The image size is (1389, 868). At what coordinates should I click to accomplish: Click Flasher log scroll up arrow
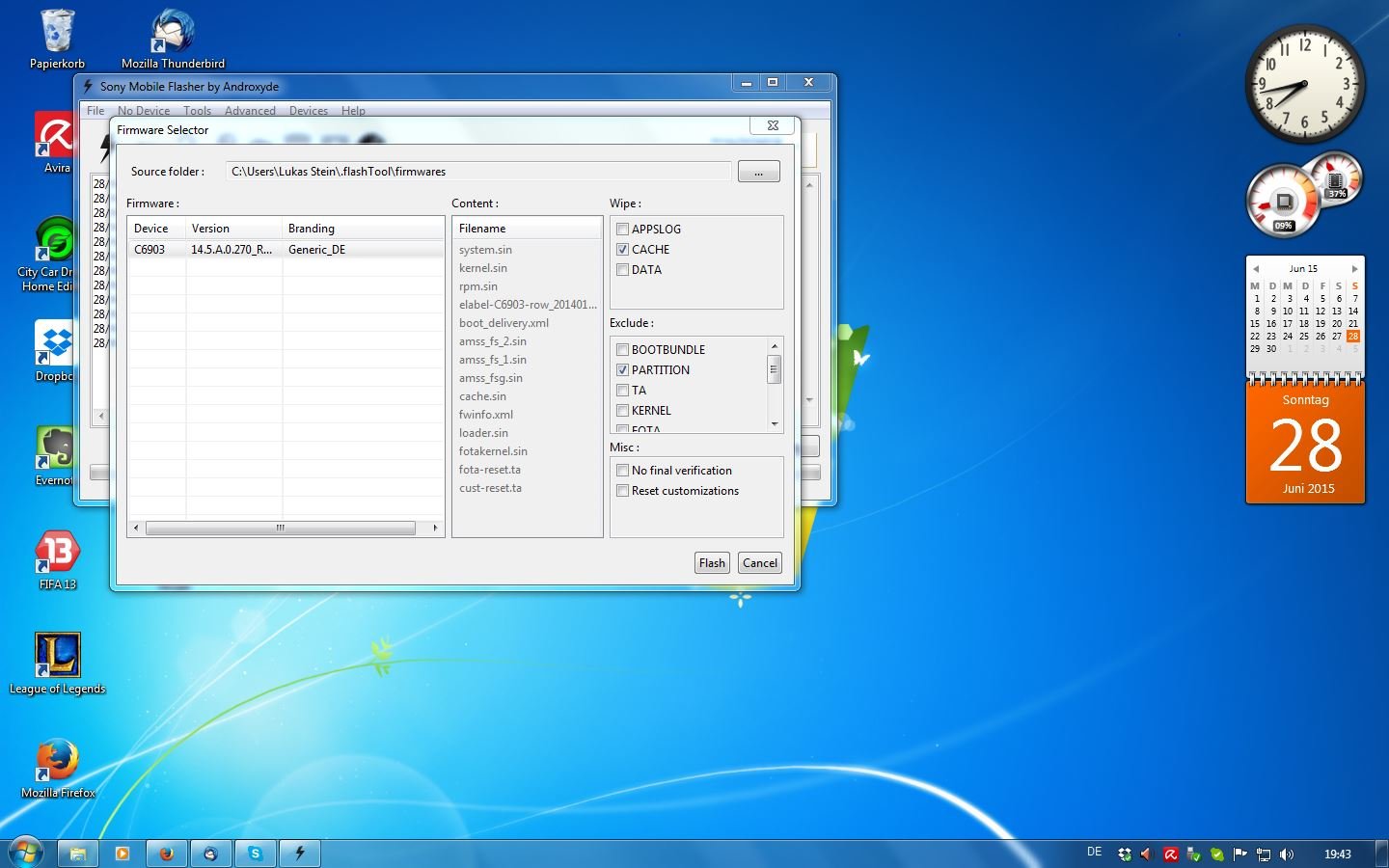pyautogui.click(x=810, y=184)
